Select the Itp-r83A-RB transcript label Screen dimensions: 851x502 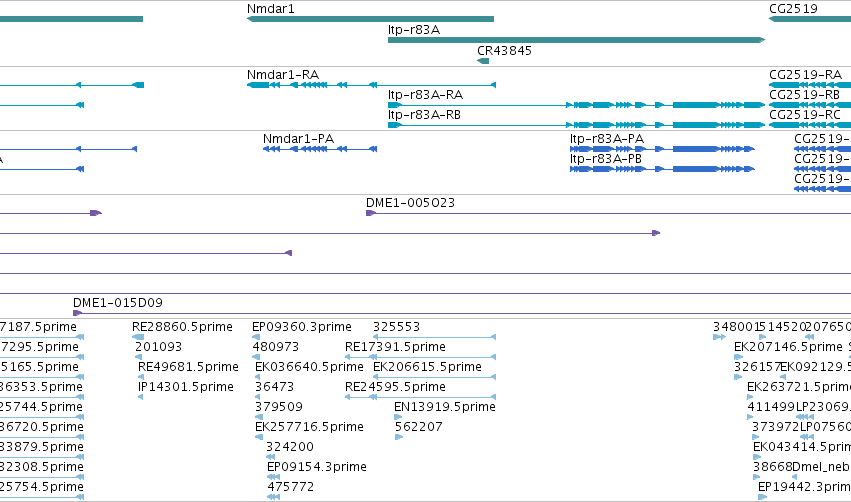coord(424,115)
